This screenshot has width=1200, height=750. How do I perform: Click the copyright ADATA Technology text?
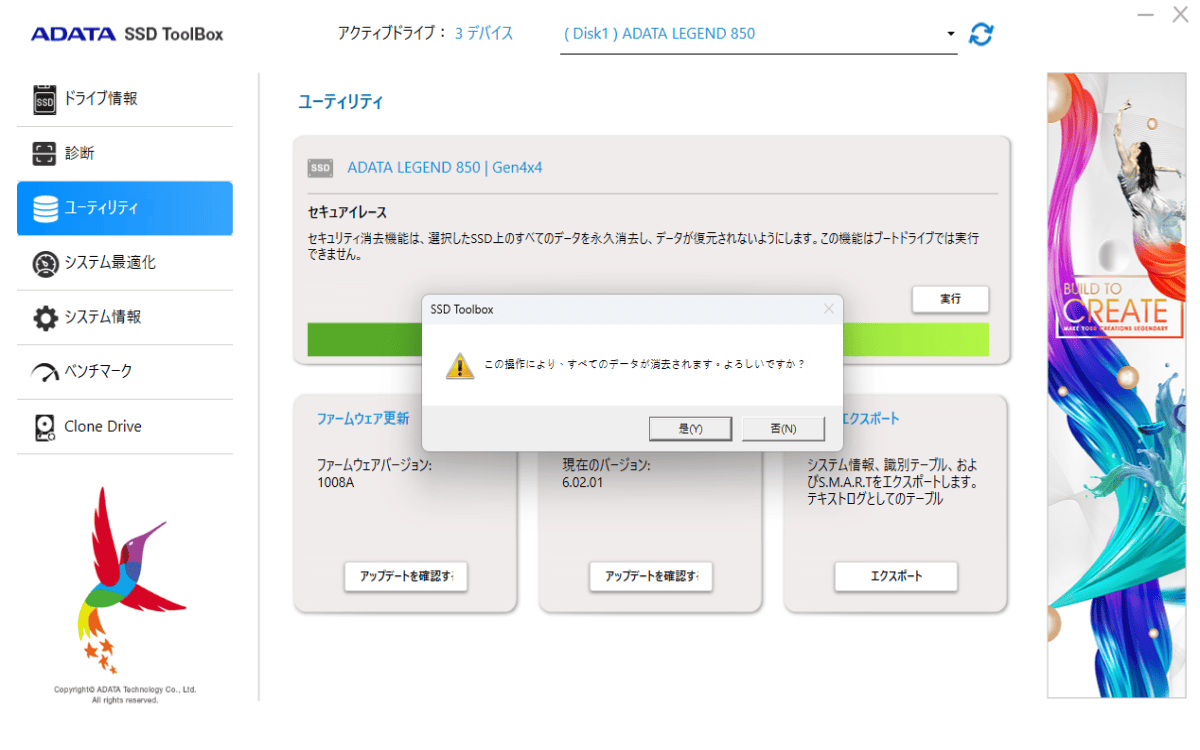pos(125,695)
